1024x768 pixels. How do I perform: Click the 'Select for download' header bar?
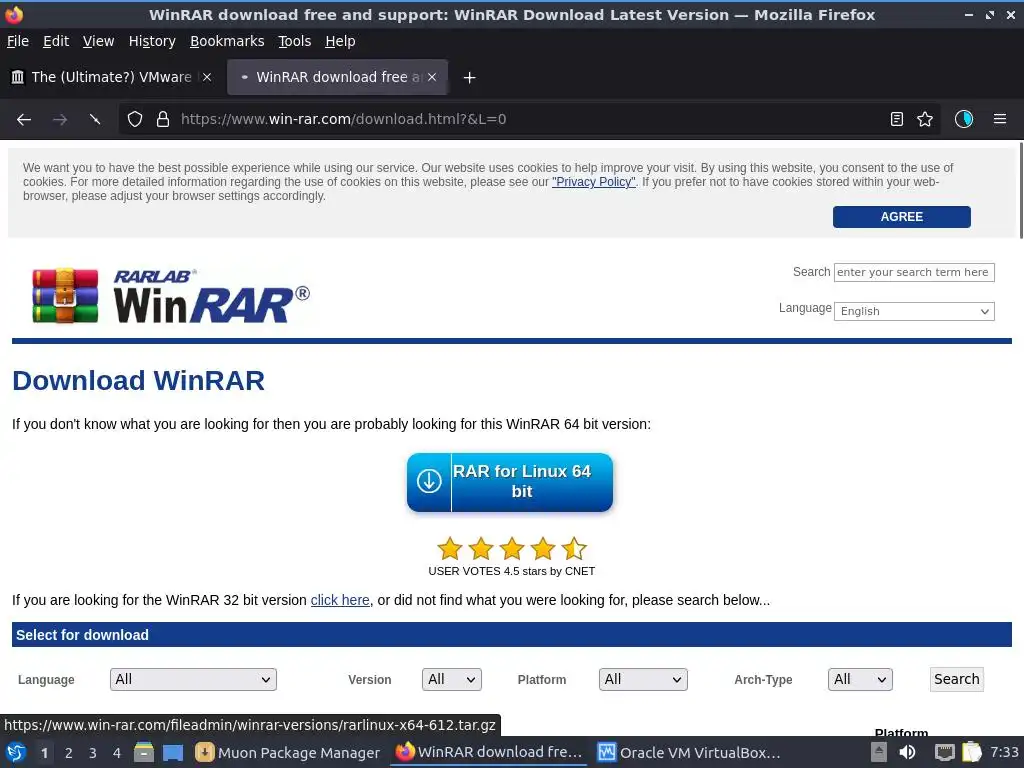(511, 635)
